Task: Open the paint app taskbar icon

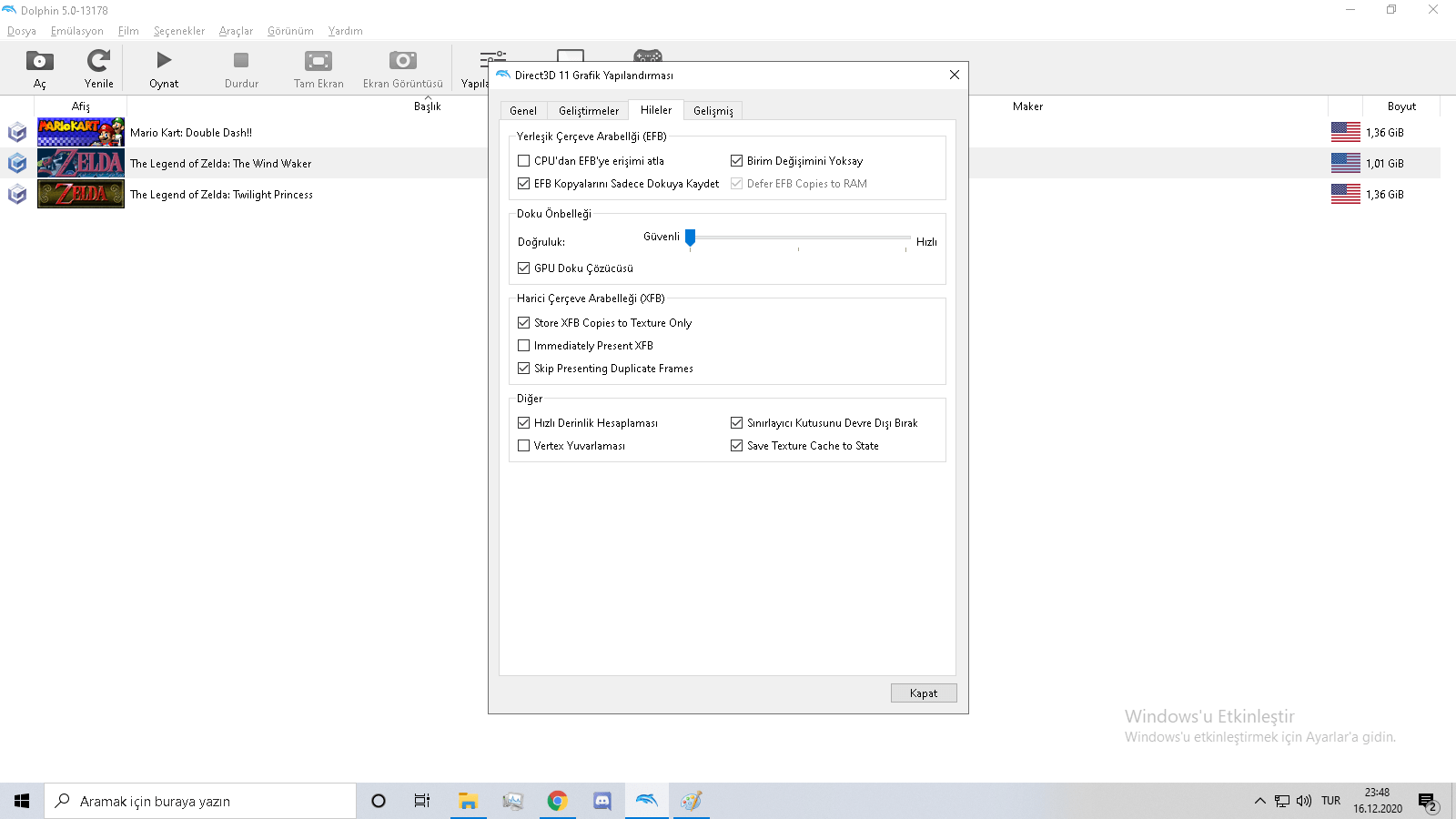Action: pyautogui.click(x=691, y=801)
